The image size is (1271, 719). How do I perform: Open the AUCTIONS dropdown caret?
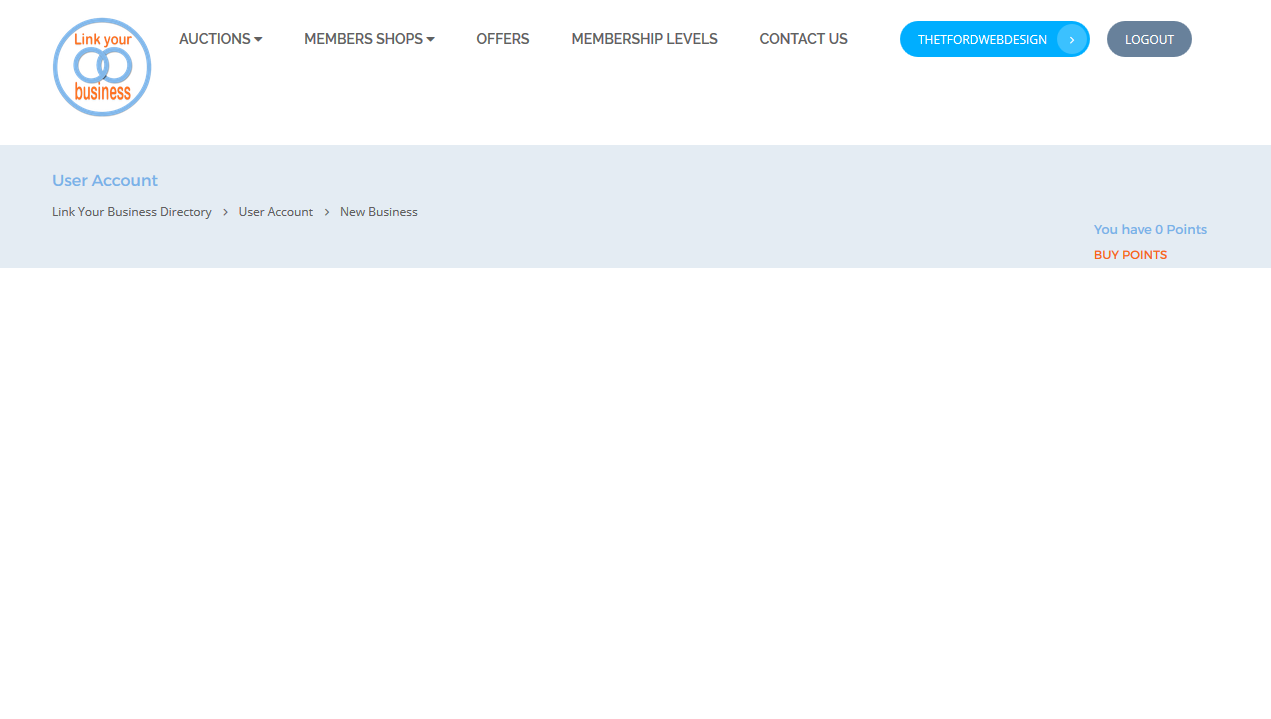258,39
